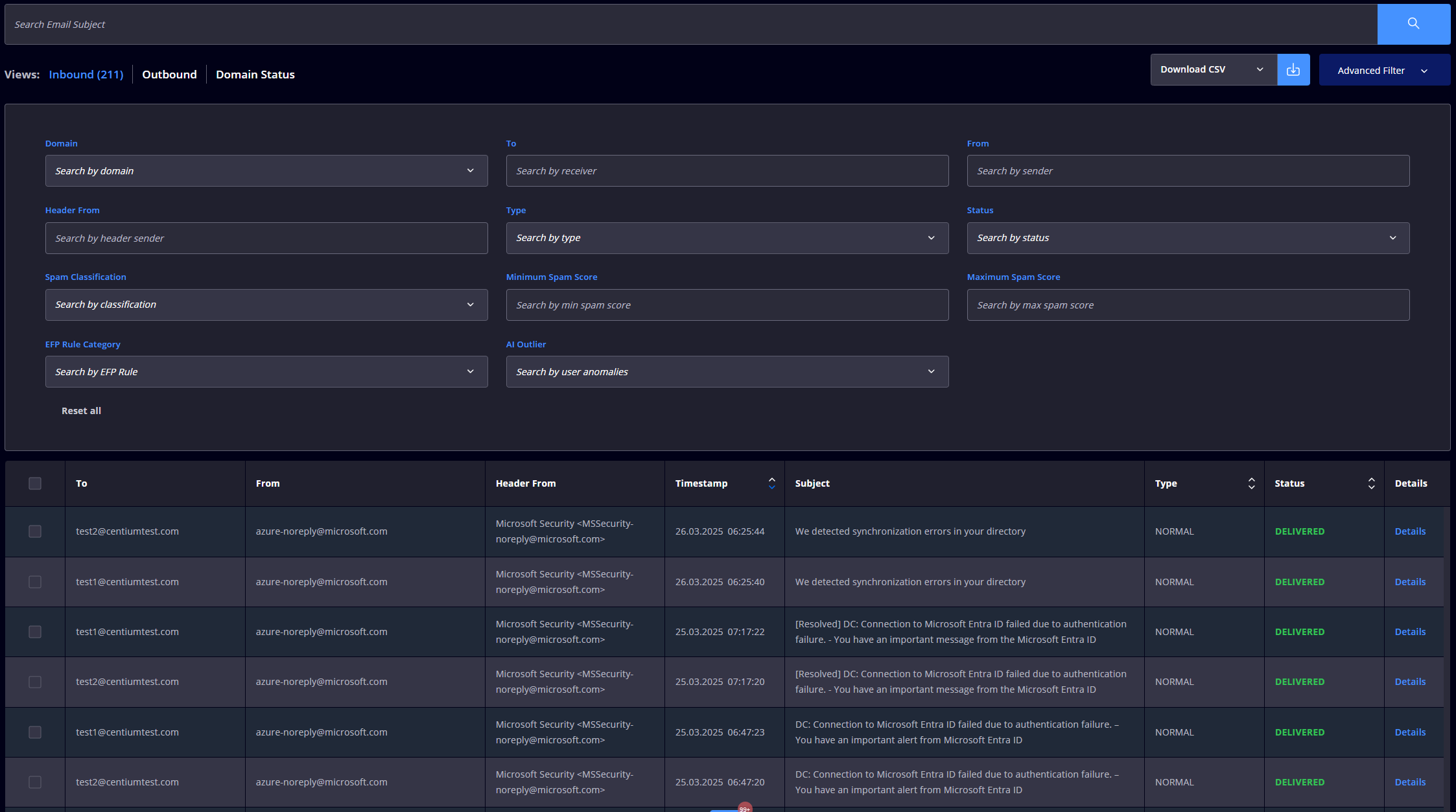Sort by the Timestamp column arrows
Viewport: 1456px width, 812px height.
click(x=771, y=483)
